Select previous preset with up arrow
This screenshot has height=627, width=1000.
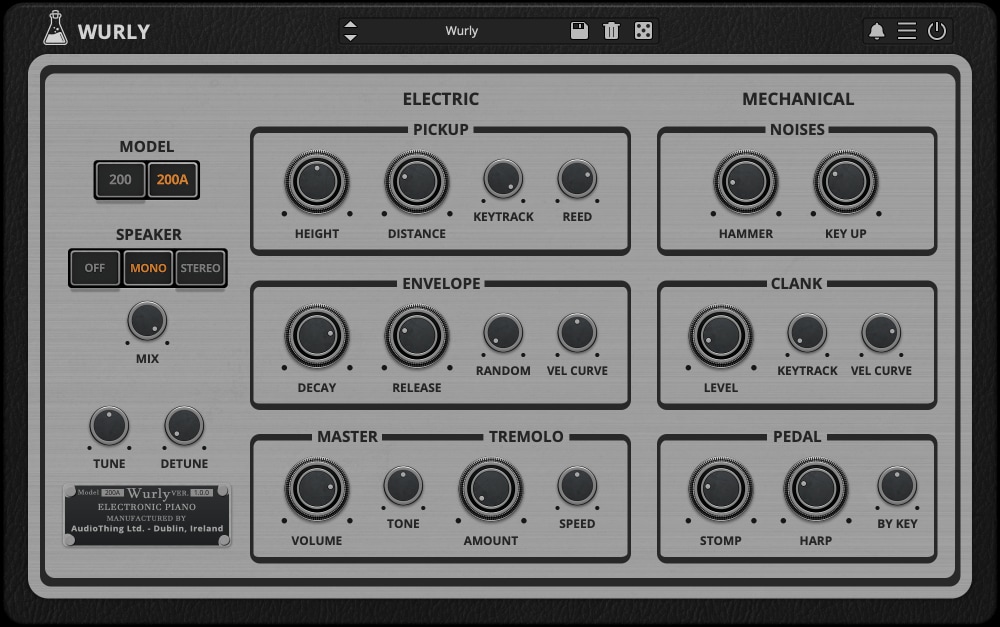(x=350, y=25)
